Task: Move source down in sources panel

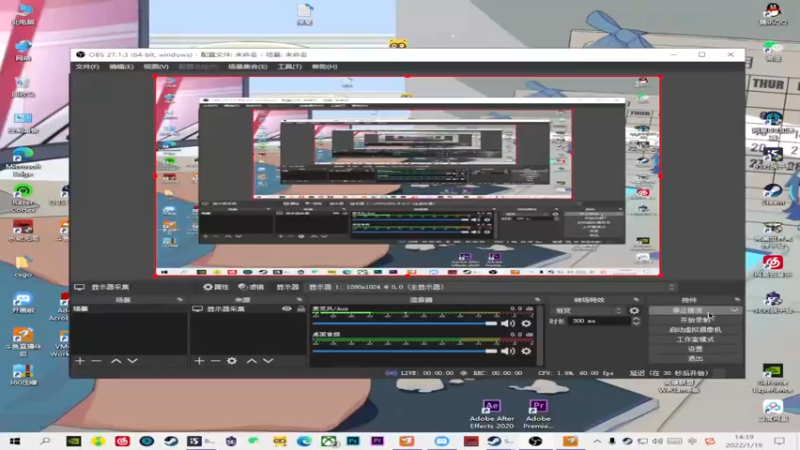Action: [x=268, y=361]
